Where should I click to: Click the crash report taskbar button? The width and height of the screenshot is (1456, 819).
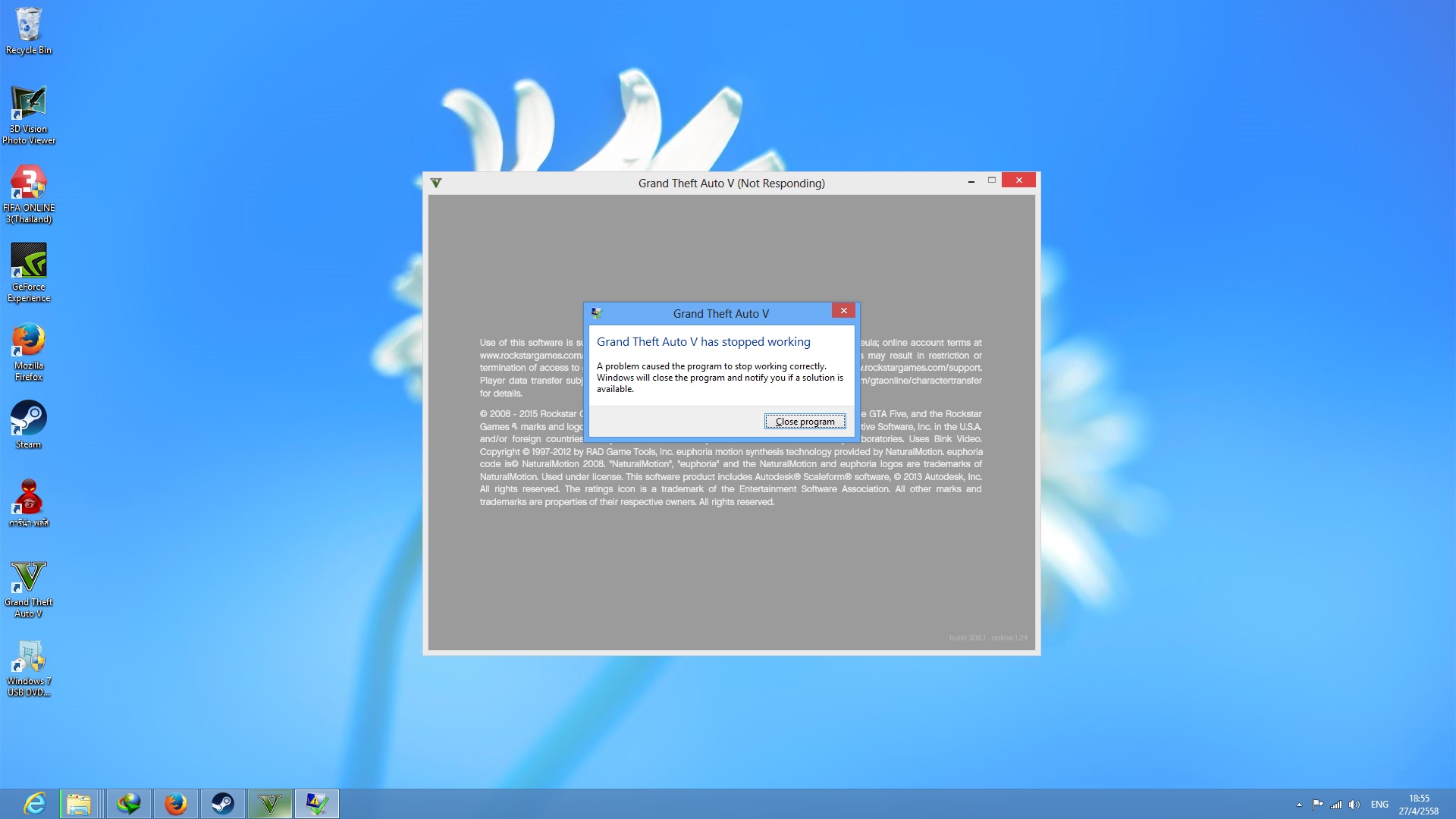point(317,804)
